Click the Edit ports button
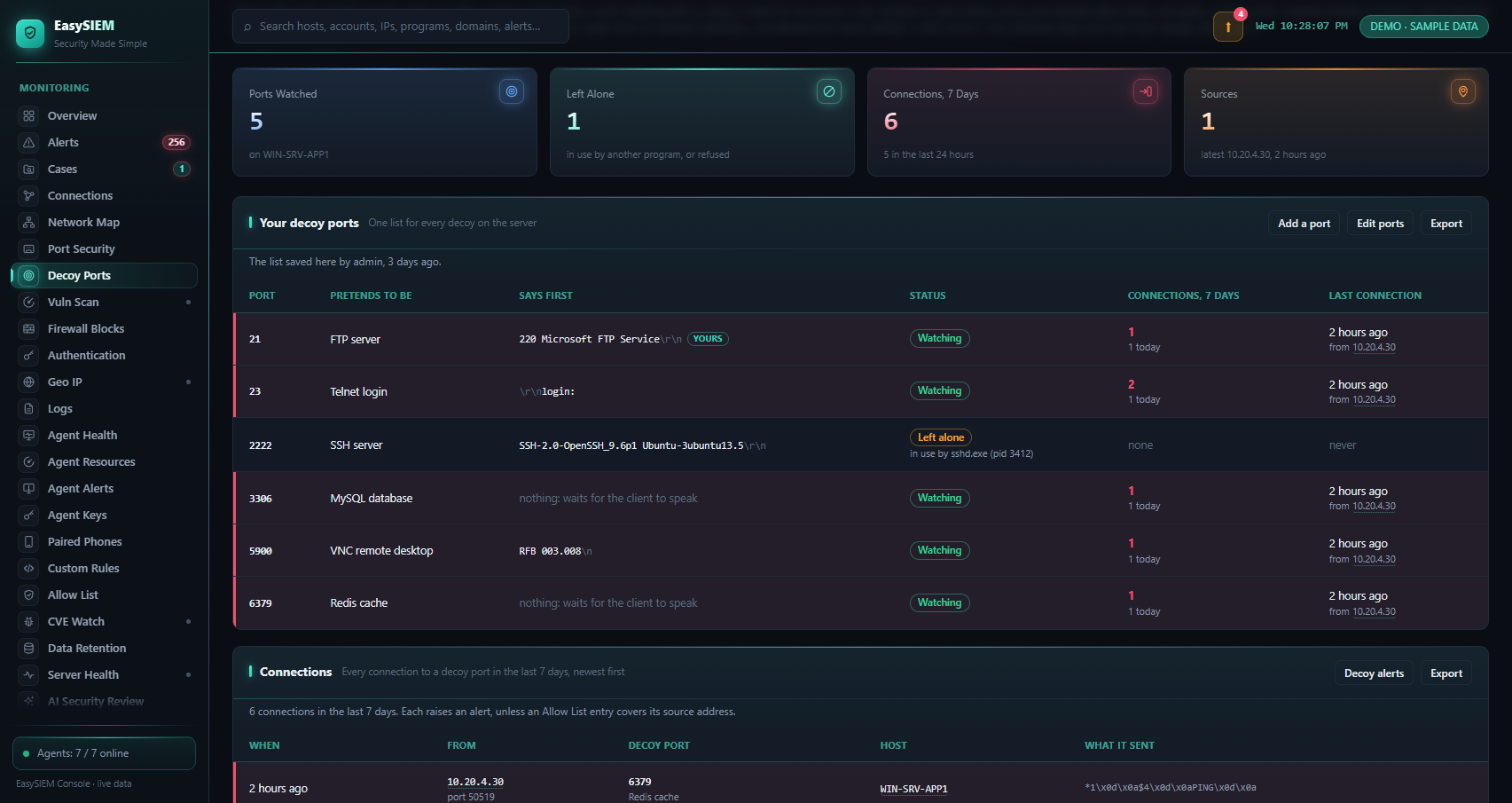Viewport: 1512px width, 803px height. pyautogui.click(x=1380, y=224)
